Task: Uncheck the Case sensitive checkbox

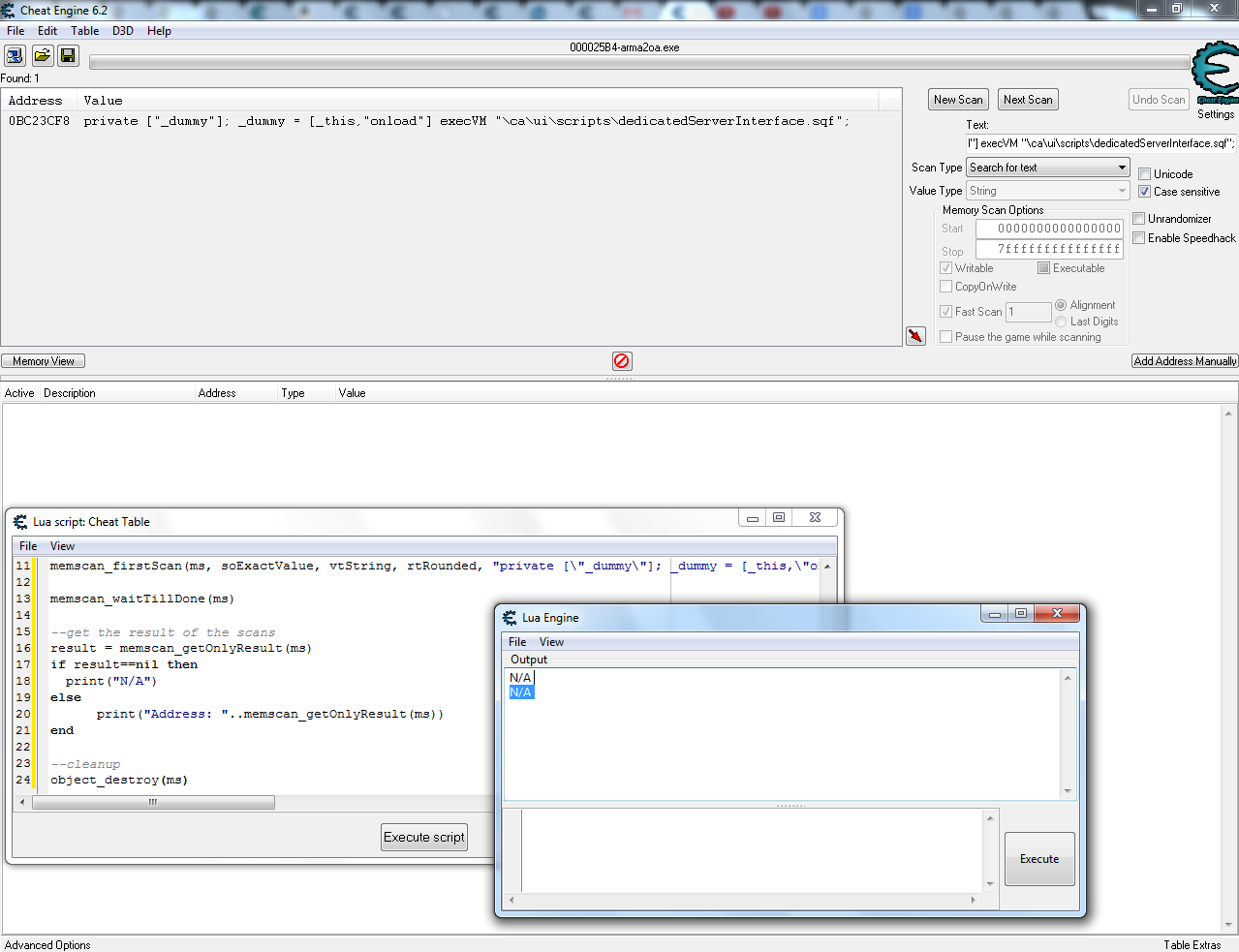Action: point(1144,192)
